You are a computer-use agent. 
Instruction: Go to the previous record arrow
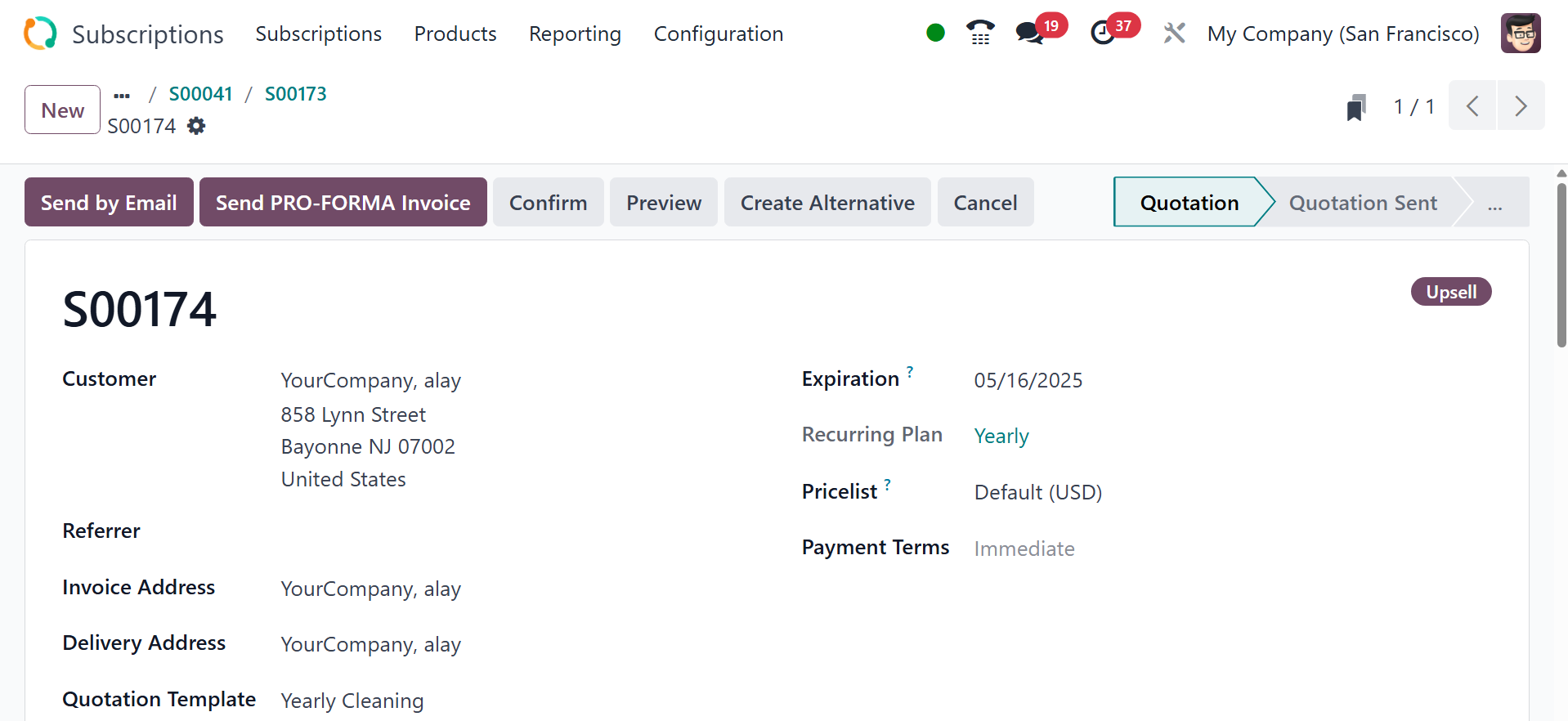pyautogui.click(x=1472, y=106)
